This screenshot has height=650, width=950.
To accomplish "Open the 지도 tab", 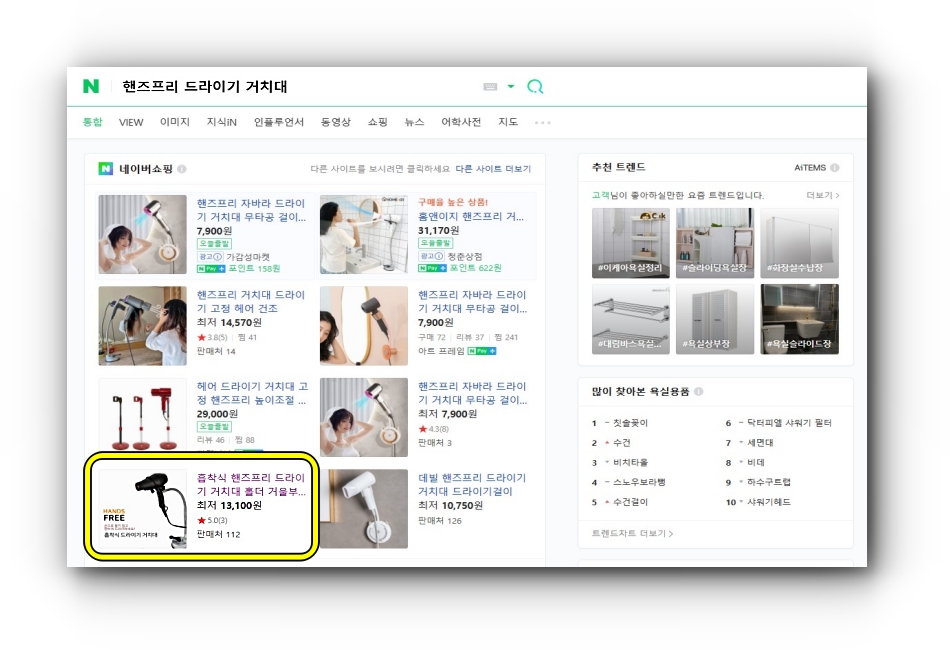I will 508,122.
